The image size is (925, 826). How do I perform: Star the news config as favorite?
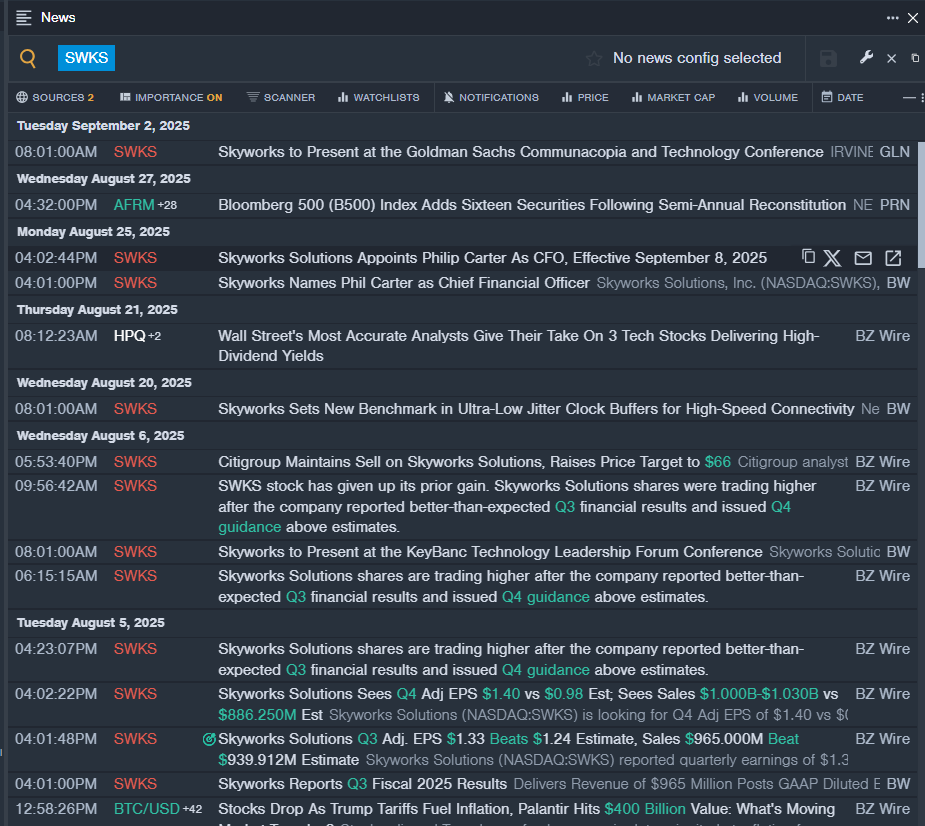tap(594, 58)
